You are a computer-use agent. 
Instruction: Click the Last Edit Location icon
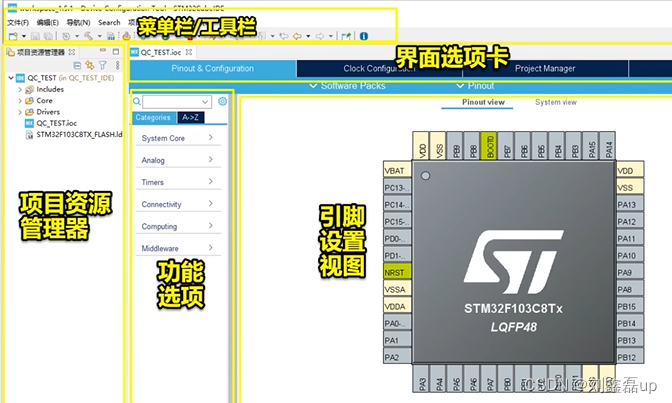[284, 36]
